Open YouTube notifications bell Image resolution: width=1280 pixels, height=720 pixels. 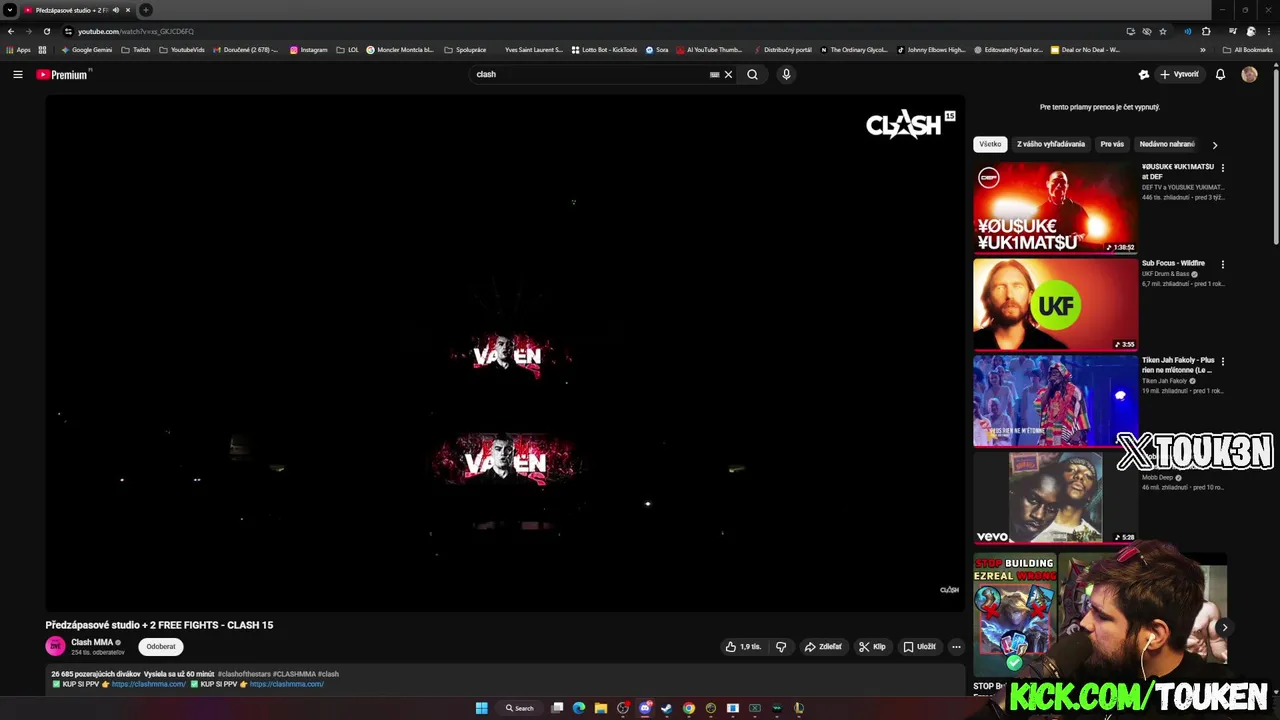click(1220, 74)
